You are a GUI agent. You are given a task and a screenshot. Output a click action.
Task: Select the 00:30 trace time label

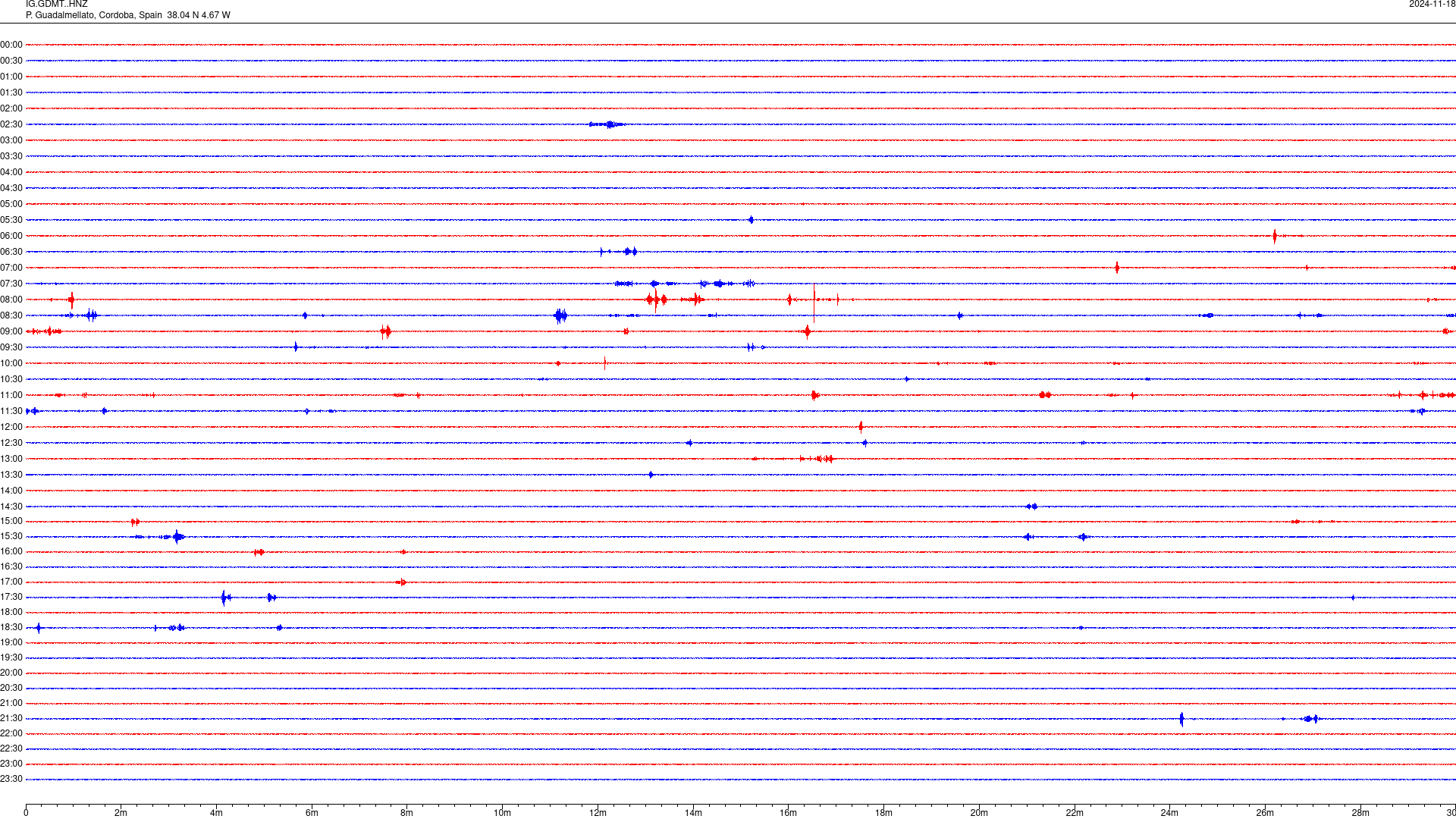click(x=11, y=61)
